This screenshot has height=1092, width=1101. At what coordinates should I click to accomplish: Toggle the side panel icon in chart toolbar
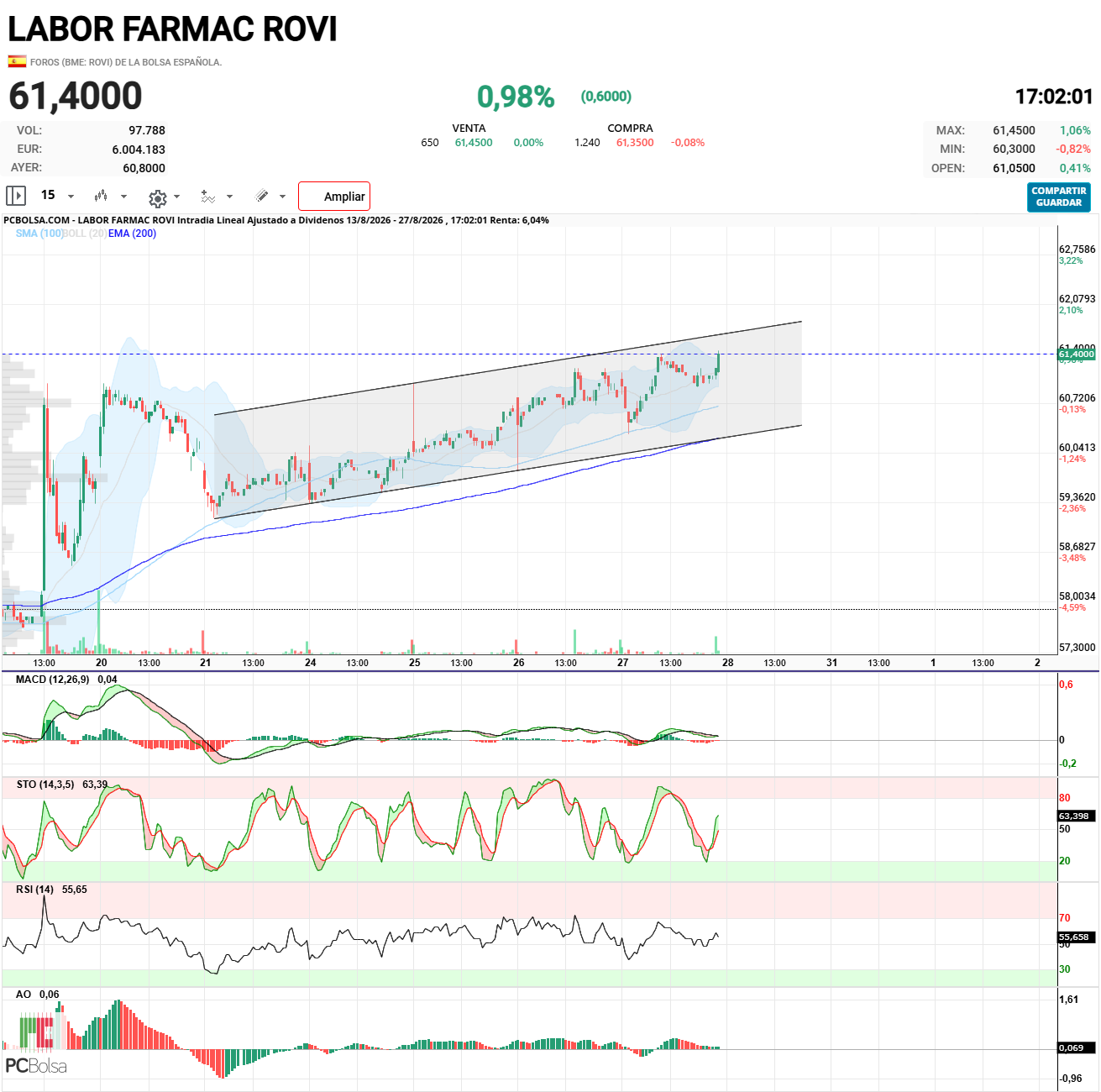(16, 196)
